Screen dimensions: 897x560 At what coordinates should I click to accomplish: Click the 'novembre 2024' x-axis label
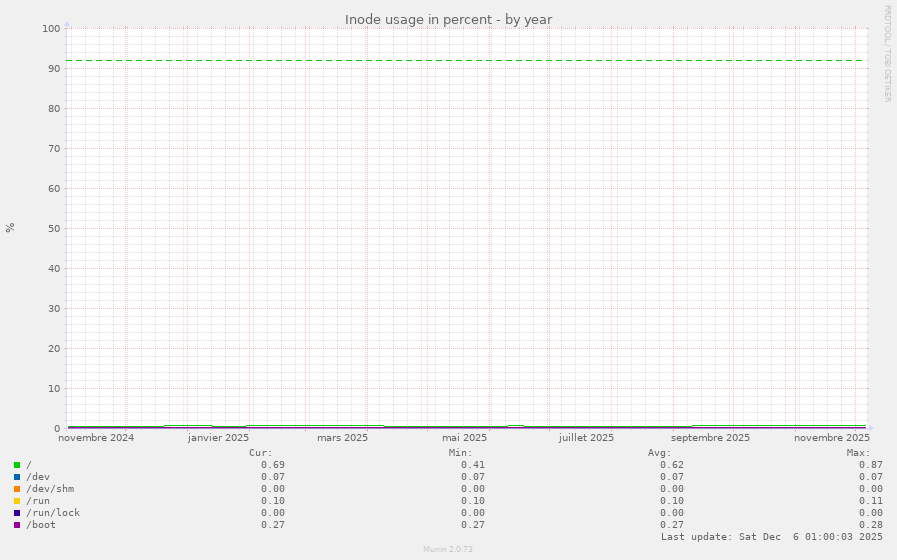click(96, 438)
